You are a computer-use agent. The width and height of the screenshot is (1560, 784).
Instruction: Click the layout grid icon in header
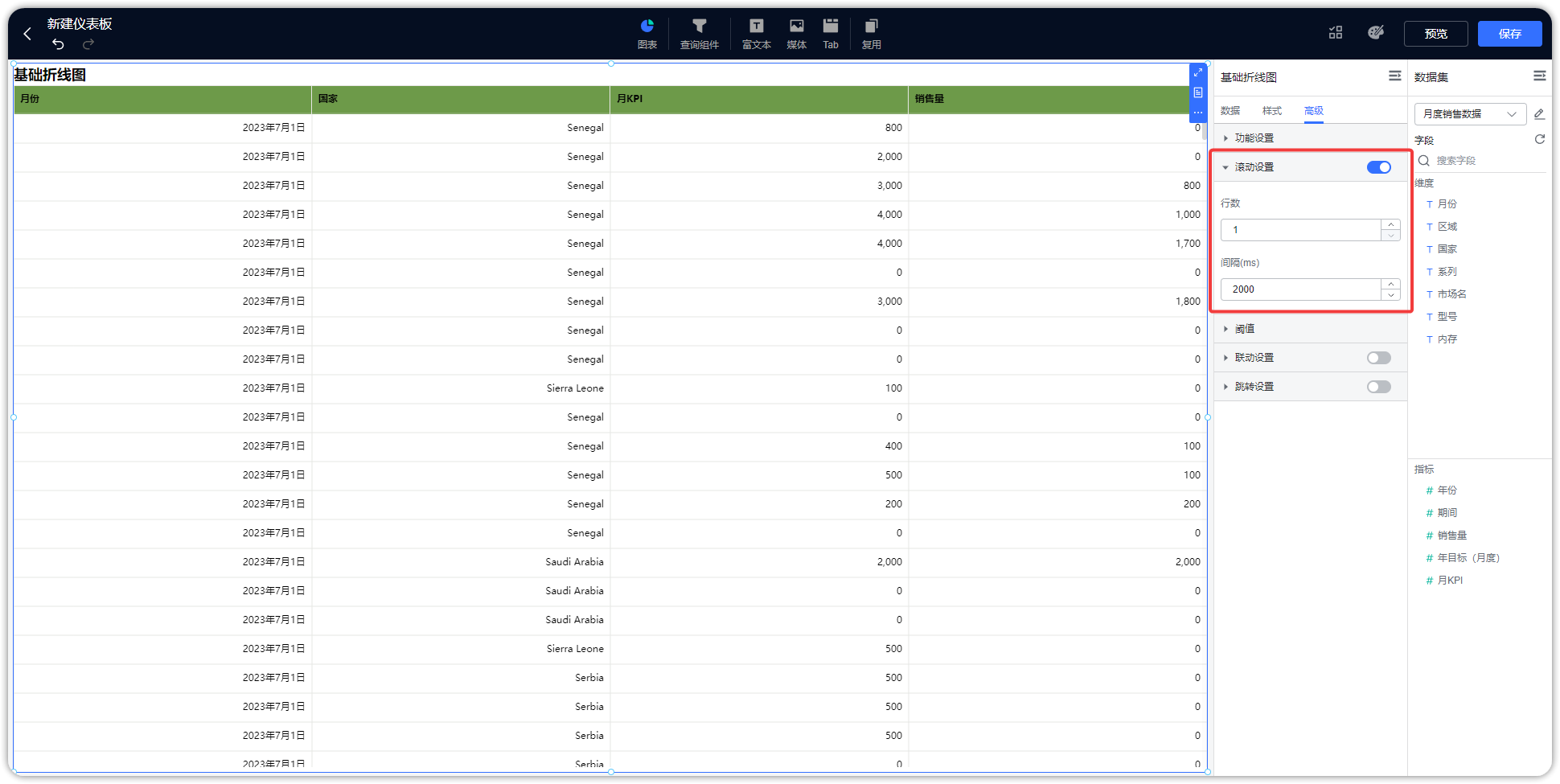pos(1336,32)
